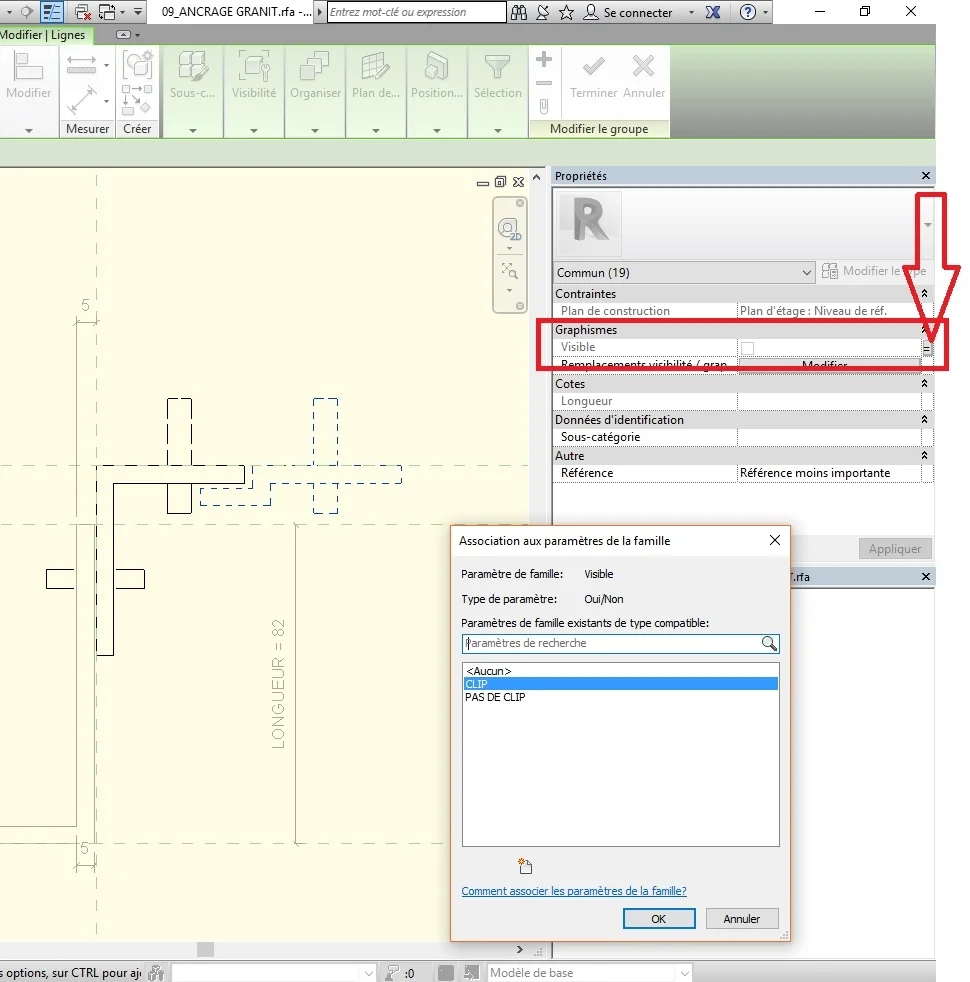
Task: Select <Aucun> in the parameter list
Action: pos(620,671)
